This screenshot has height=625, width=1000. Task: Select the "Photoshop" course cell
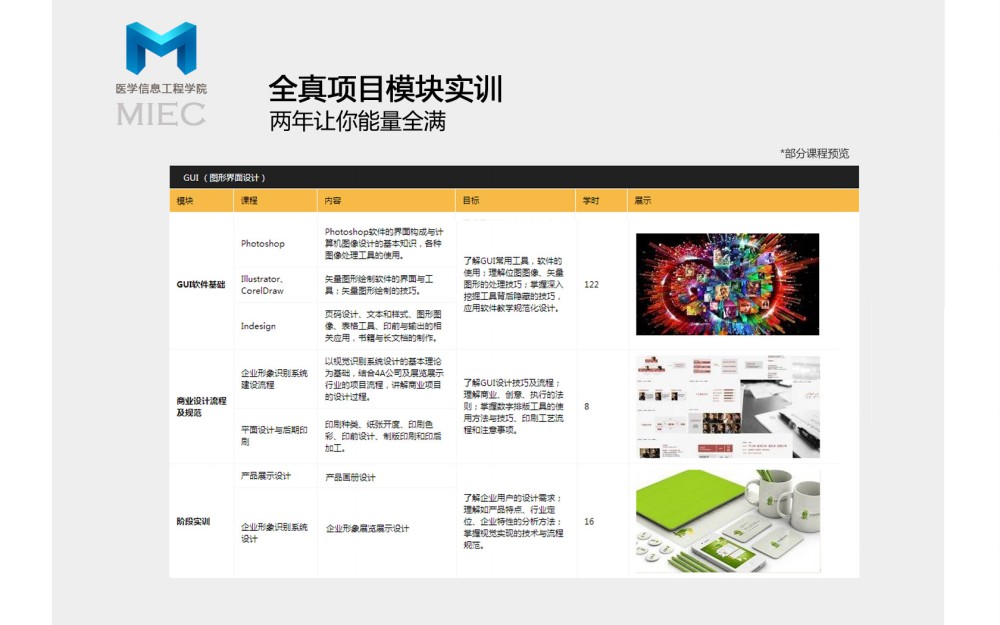(x=263, y=244)
